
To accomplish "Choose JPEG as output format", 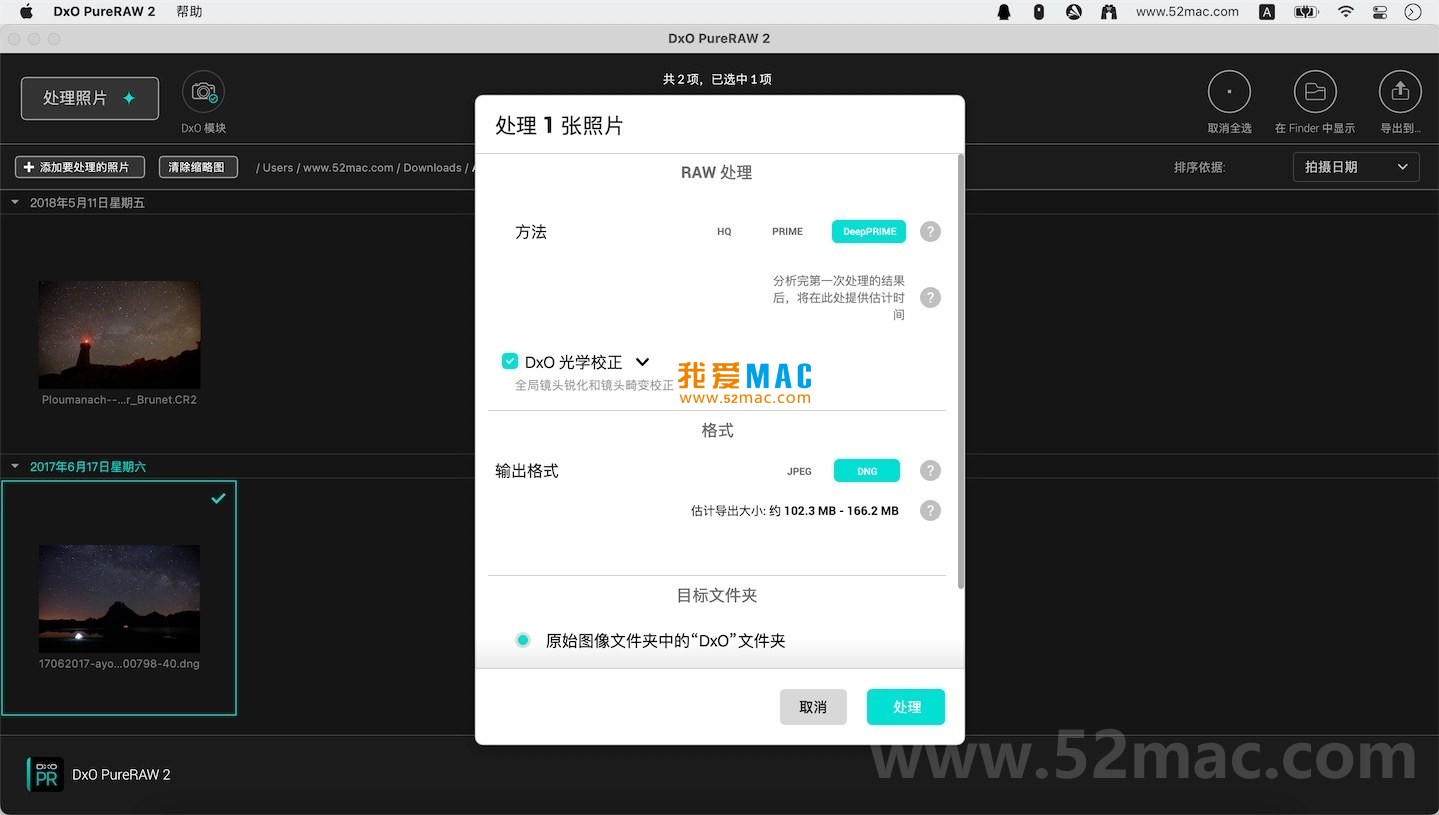I will point(799,471).
